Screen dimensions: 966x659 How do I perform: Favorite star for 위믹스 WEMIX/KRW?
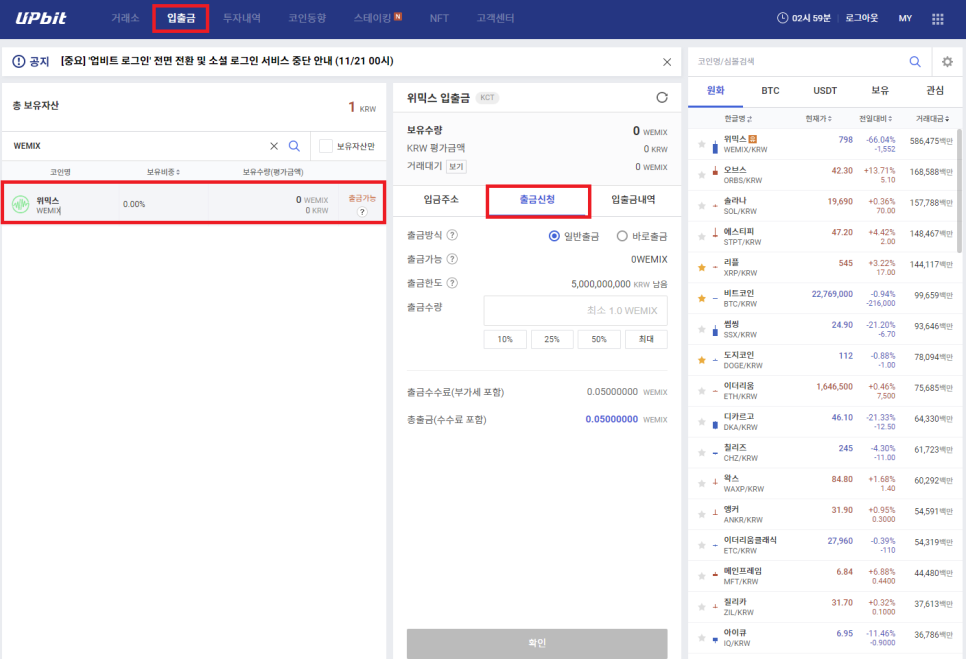701,144
